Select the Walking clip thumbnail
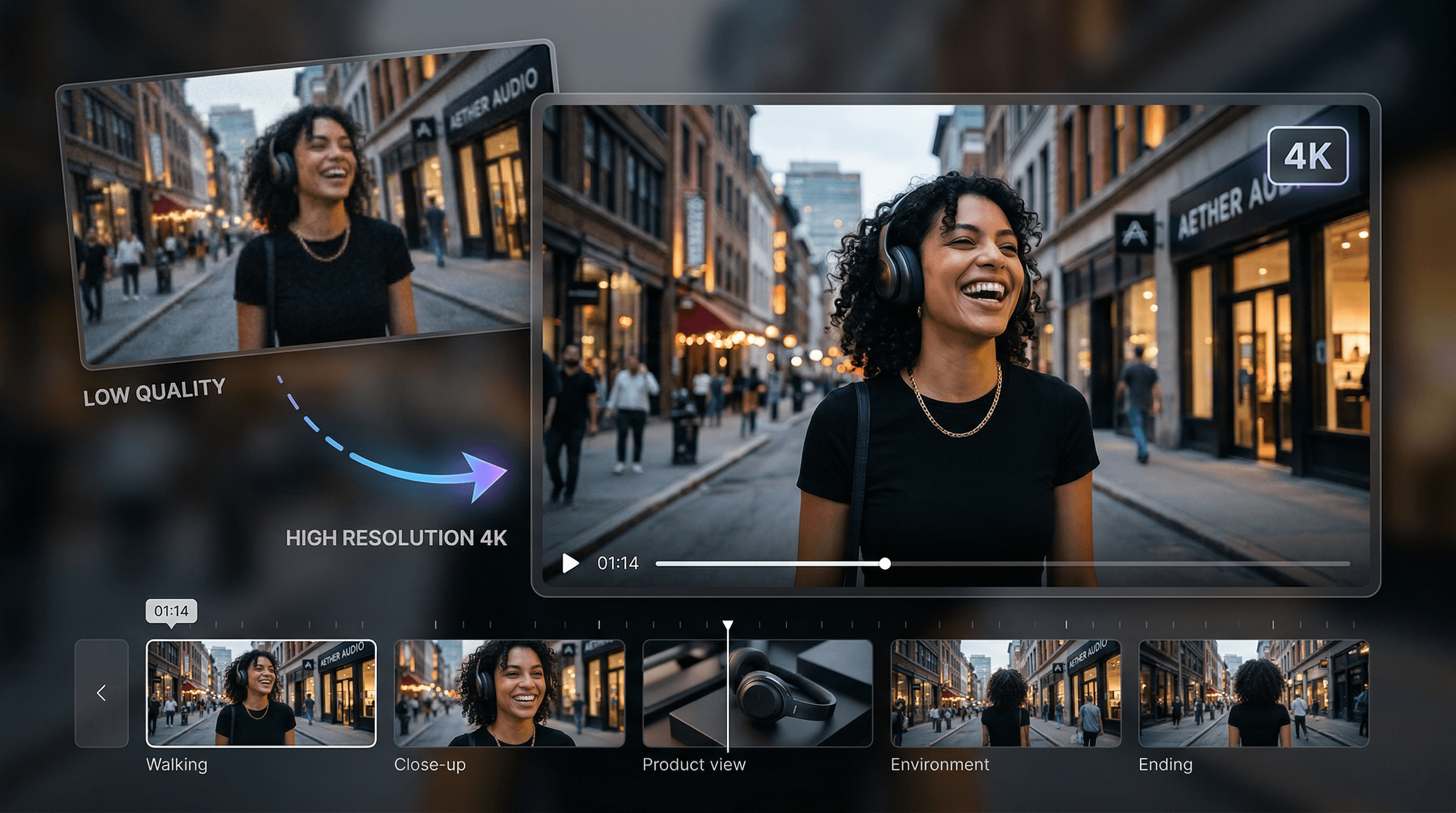 tap(261, 693)
